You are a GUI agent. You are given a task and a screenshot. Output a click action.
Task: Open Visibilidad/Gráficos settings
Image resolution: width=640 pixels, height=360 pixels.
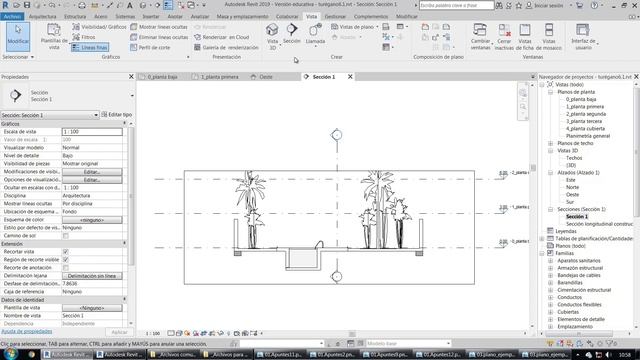point(99,27)
